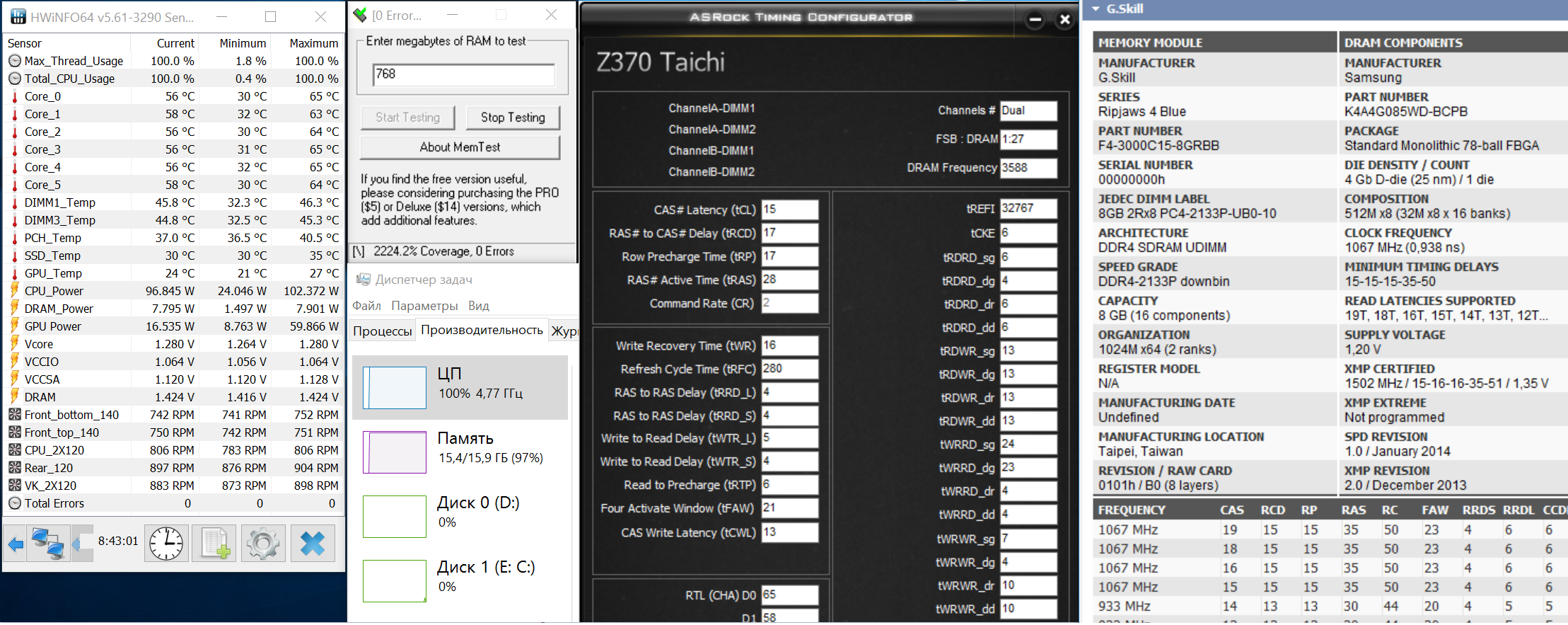Click the JEDEC label '8GB 2Rx8 PC4-2133P-UB0-10'

pyautogui.click(x=1187, y=214)
